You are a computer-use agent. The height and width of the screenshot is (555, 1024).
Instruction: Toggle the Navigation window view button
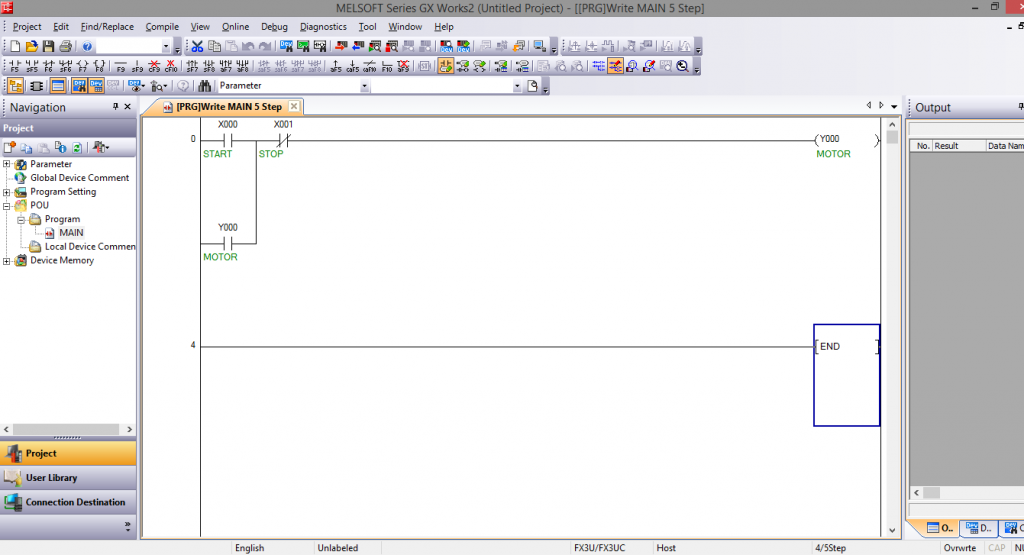[x=14, y=86]
